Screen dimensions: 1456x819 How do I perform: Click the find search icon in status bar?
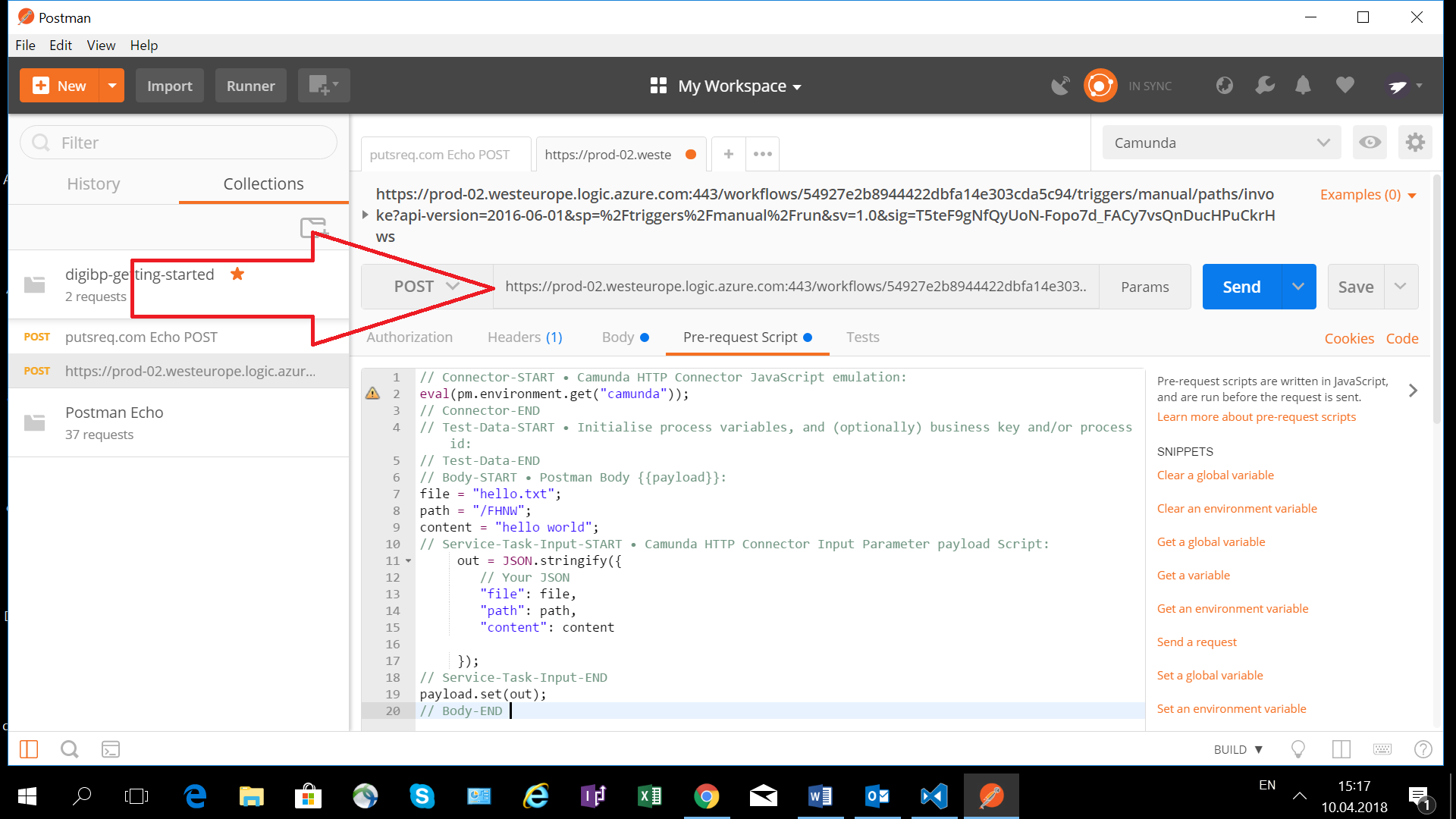click(x=69, y=749)
